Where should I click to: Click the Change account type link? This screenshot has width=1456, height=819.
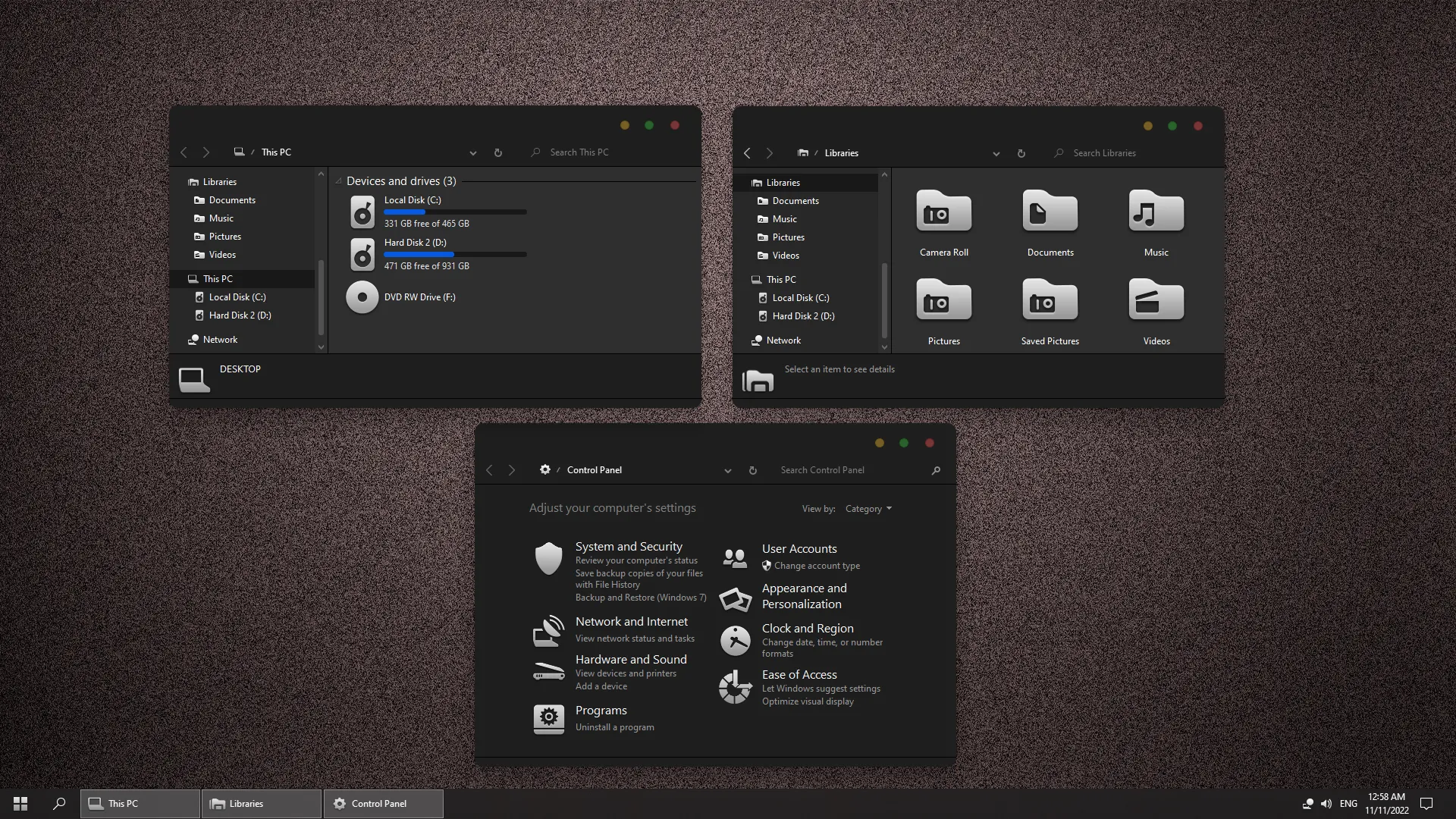point(817,566)
